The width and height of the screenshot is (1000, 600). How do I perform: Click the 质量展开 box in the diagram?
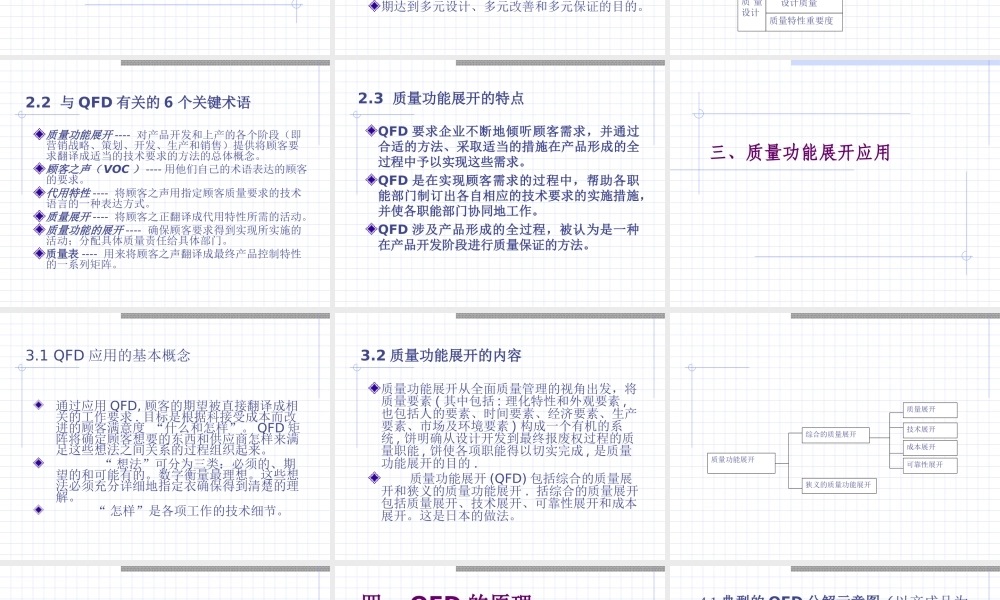(x=930, y=410)
